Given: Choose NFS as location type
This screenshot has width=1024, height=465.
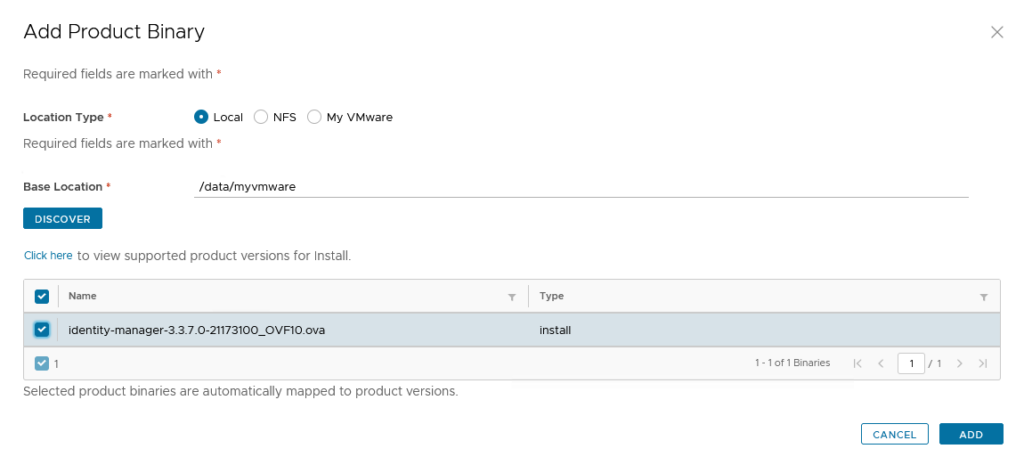Looking at the screenshot, I should [x=261, y=117].
